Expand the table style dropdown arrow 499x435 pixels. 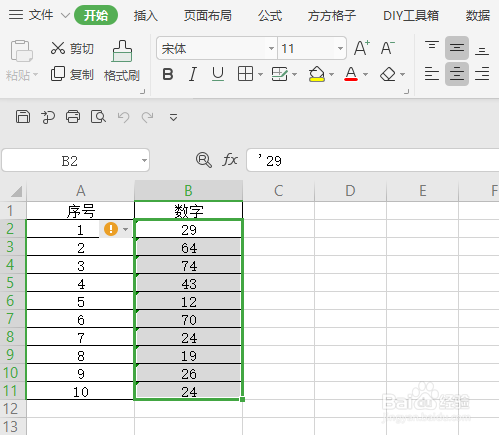[x=294, y=74]
